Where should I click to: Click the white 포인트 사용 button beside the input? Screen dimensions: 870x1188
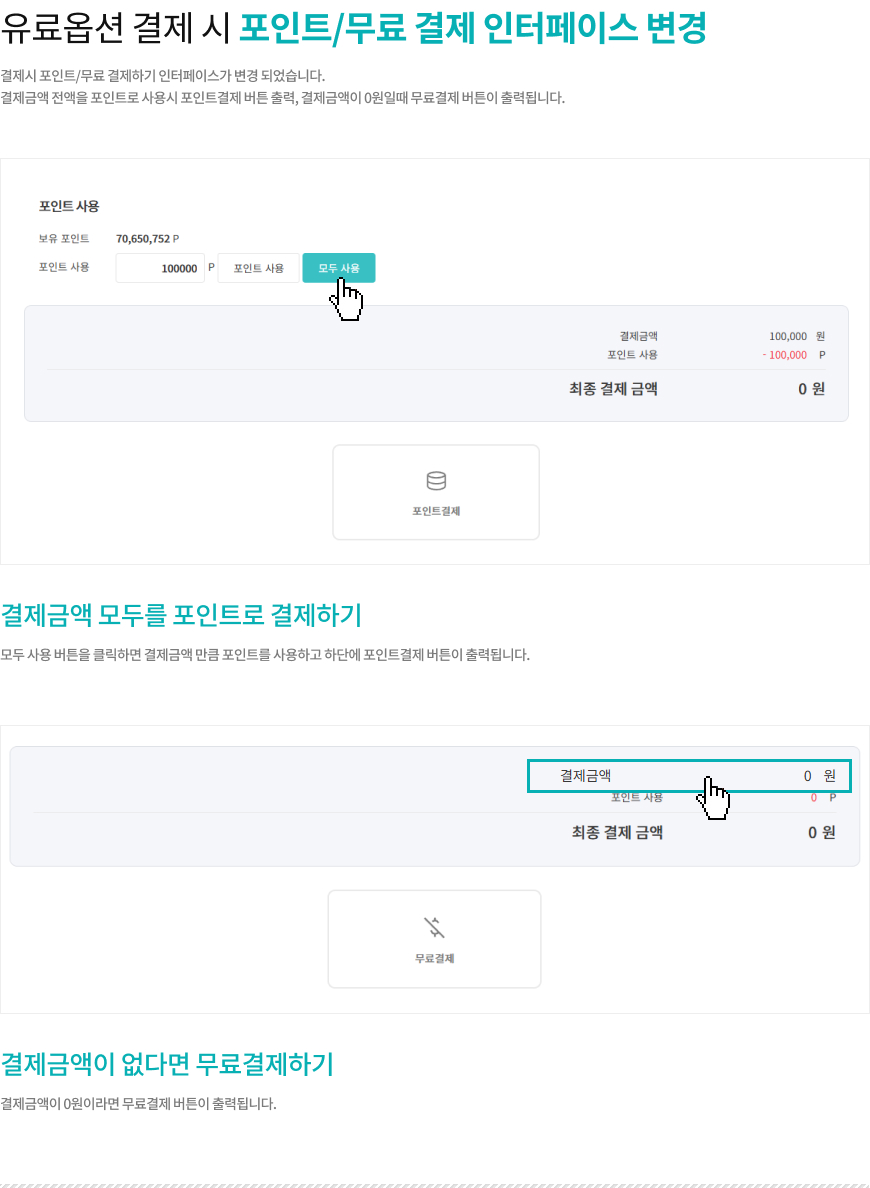tap(258, 268)
